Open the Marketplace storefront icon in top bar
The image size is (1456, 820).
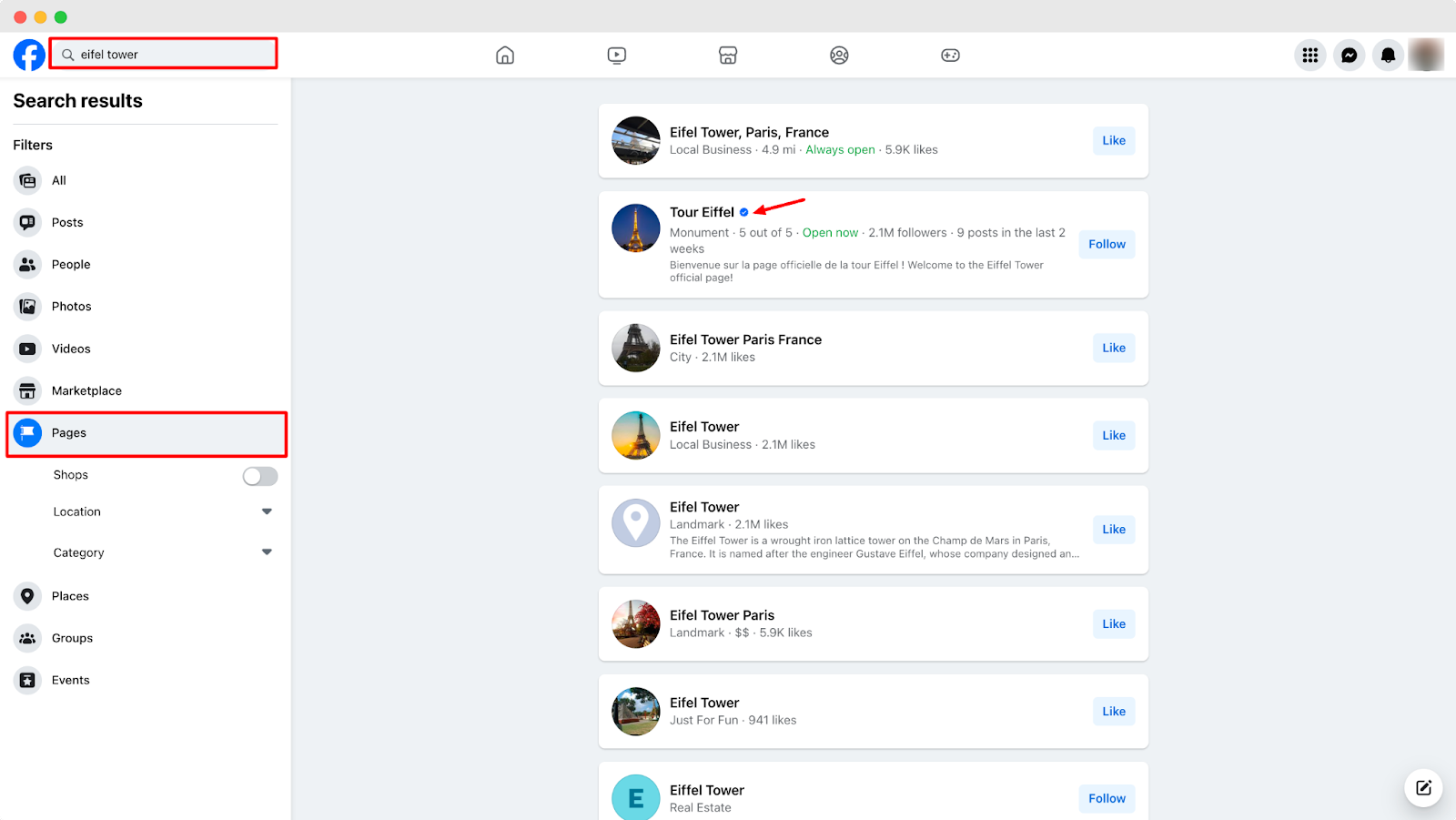click(728, 56)
